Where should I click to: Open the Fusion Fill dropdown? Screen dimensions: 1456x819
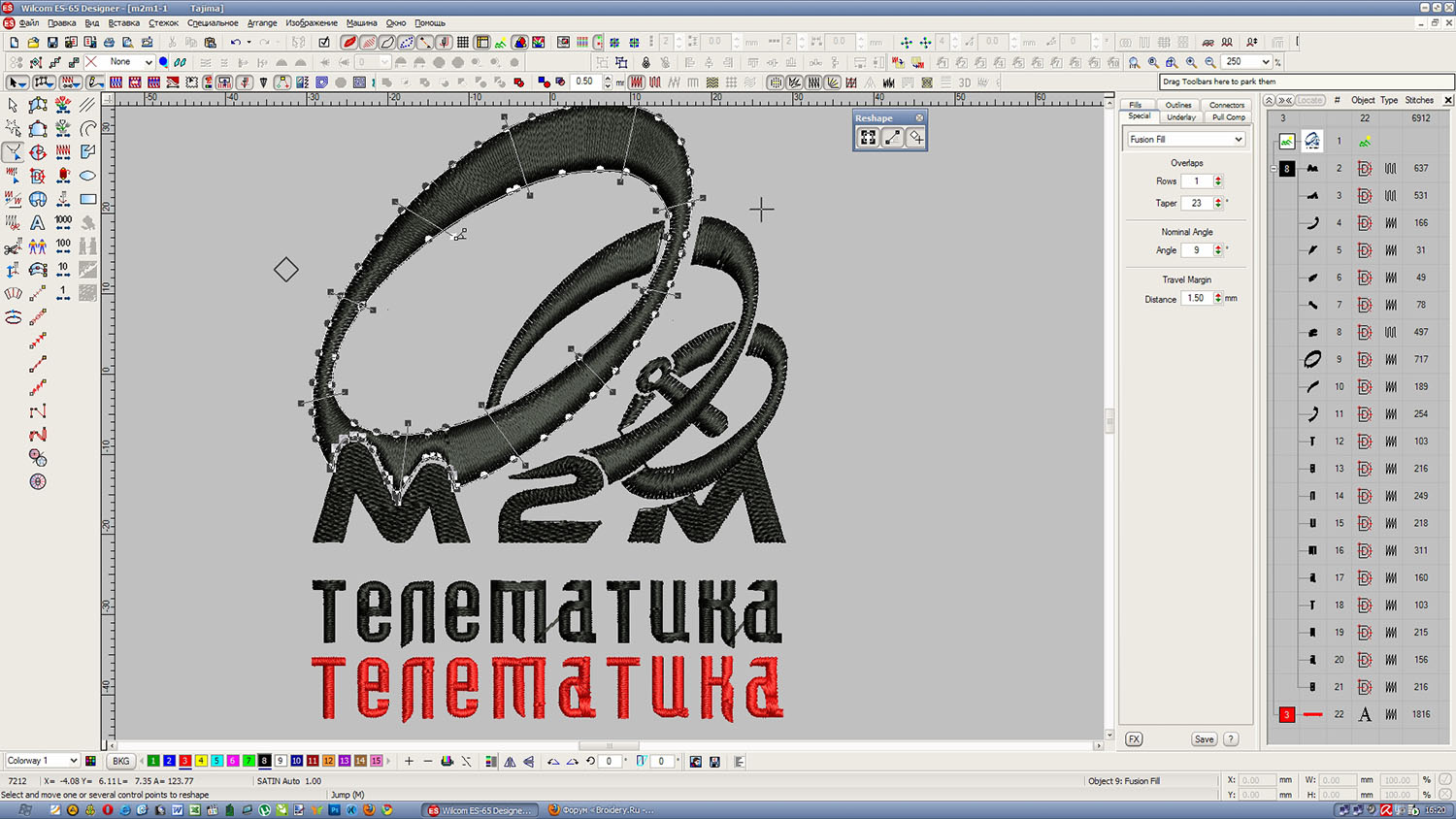(x=1238, y=140)
